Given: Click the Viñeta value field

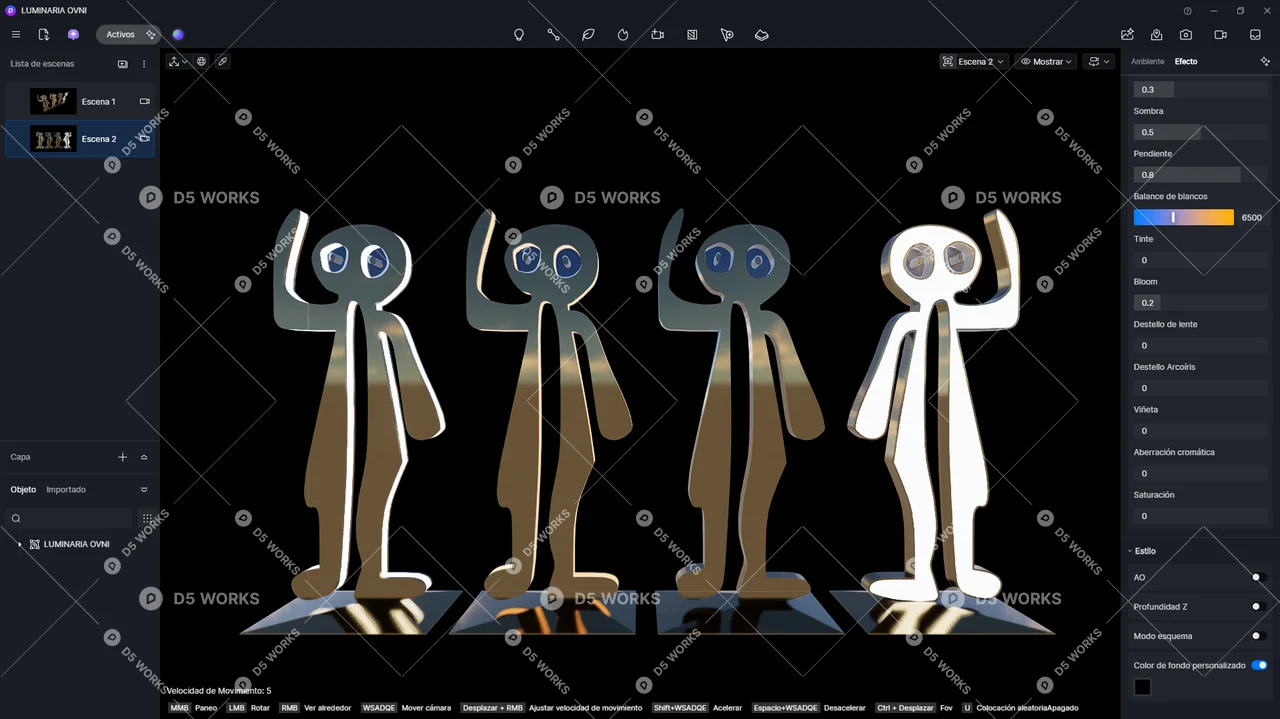Looking at the screenshot, I should (1200, 430).
